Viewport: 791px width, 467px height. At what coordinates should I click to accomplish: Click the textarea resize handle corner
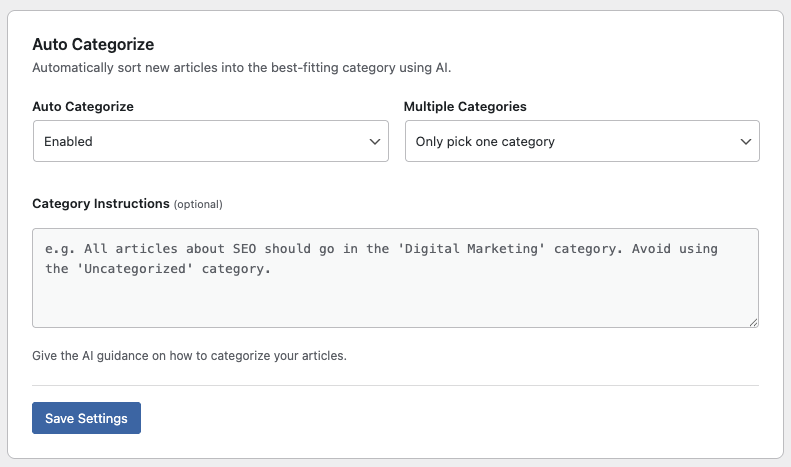[x=753, y=322]
